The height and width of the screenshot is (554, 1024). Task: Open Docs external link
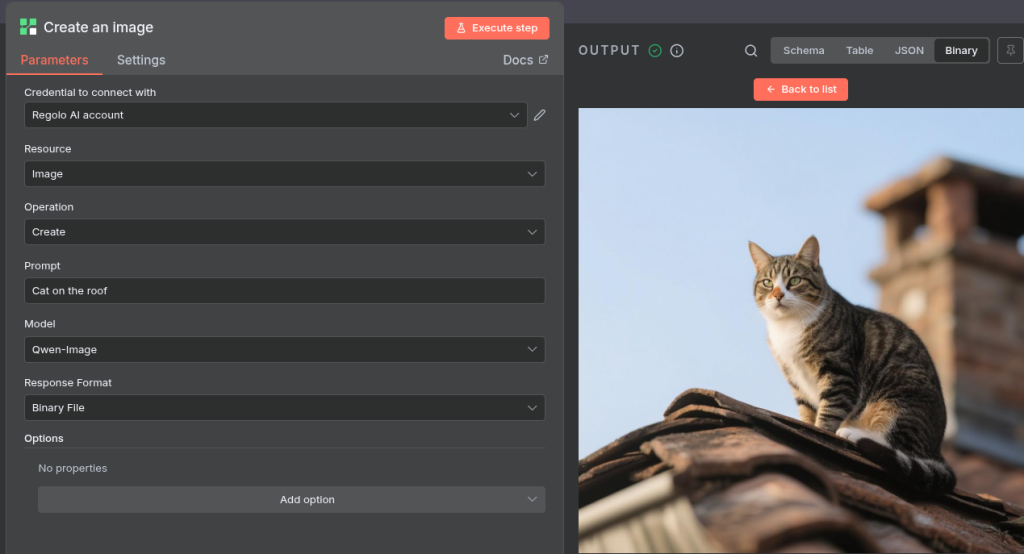pyautogui.click(x=525, y=60)
